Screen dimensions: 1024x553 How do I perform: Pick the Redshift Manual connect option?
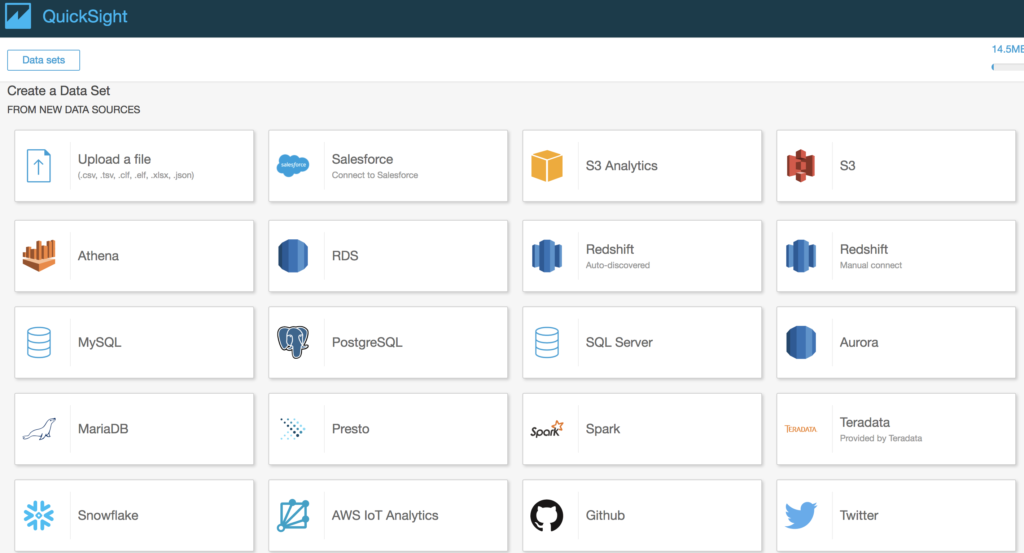pyautogui.click(x=895, y=256)
